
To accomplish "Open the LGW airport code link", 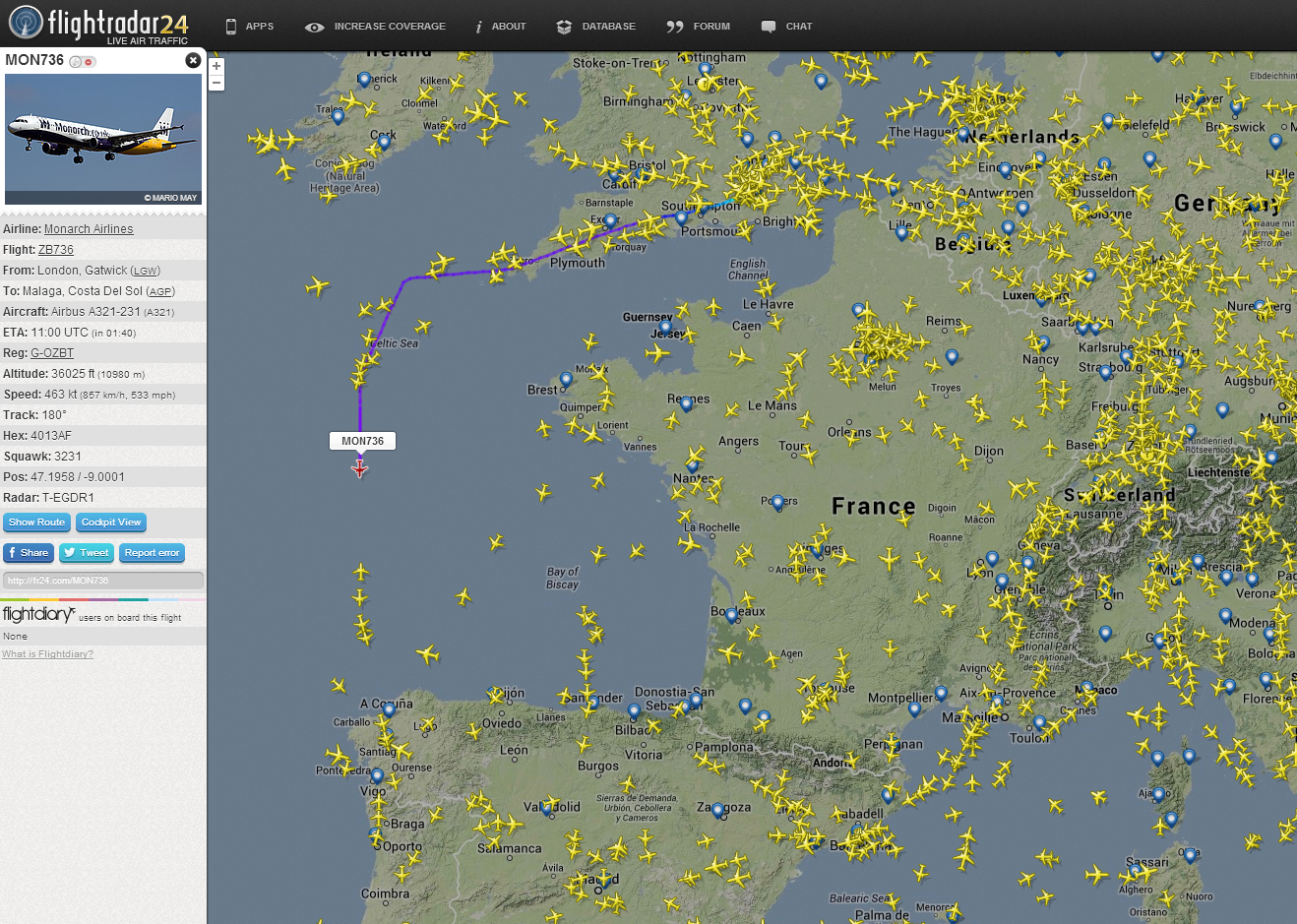I will click(146, 271).
